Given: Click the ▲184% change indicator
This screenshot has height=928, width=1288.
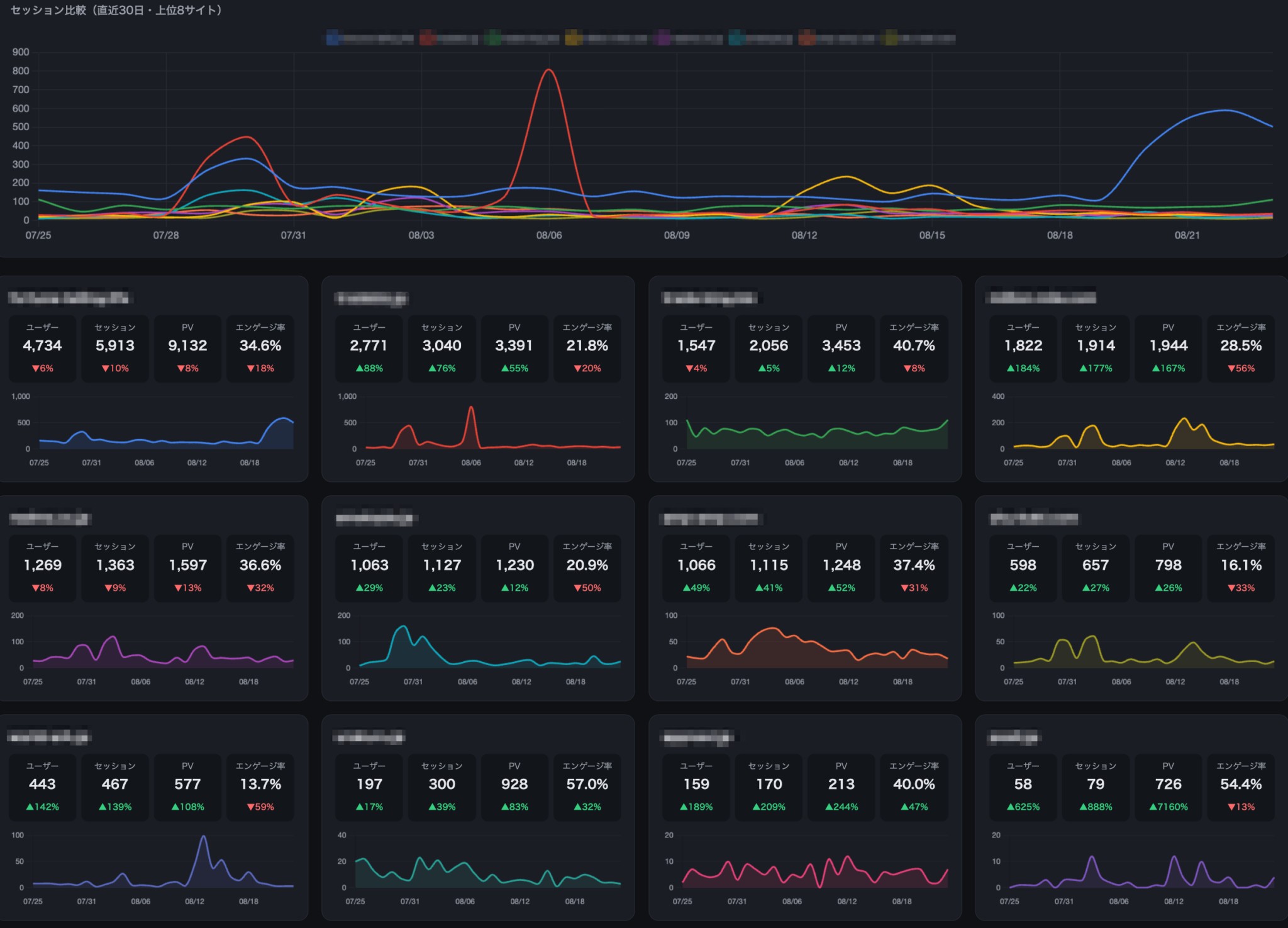Looking at the screenshot, I should click(x=1023, y=368).
